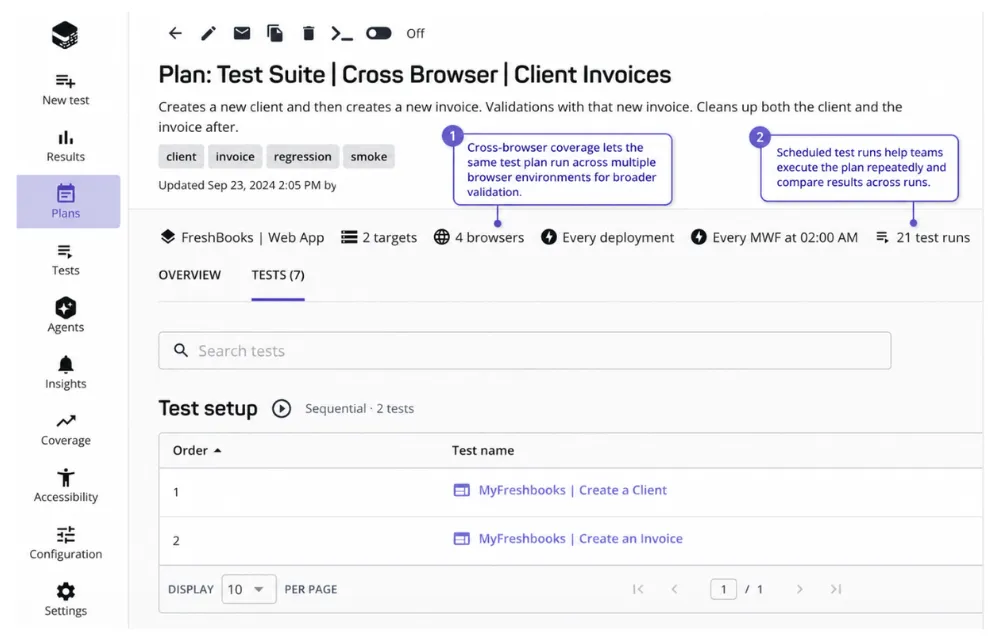Open the display 10 per page dropdown
1000x640 pixels.
pyautogui.click(x=249, y=589)
